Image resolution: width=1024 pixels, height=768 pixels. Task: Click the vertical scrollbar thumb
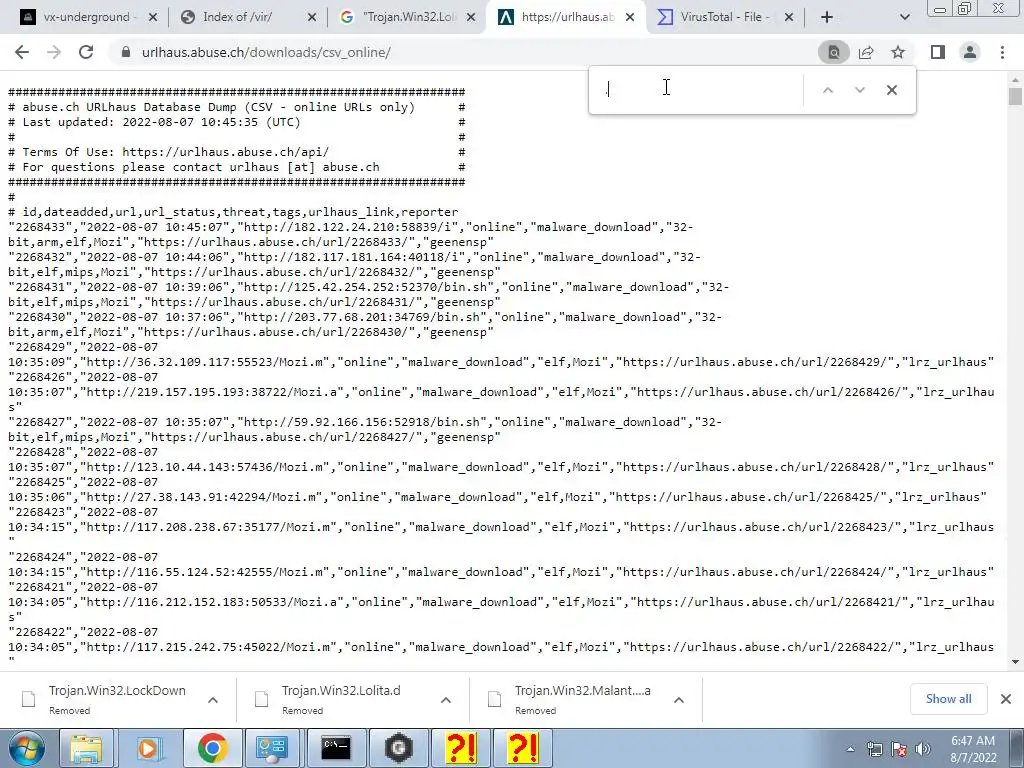[x=1015, y=96]
